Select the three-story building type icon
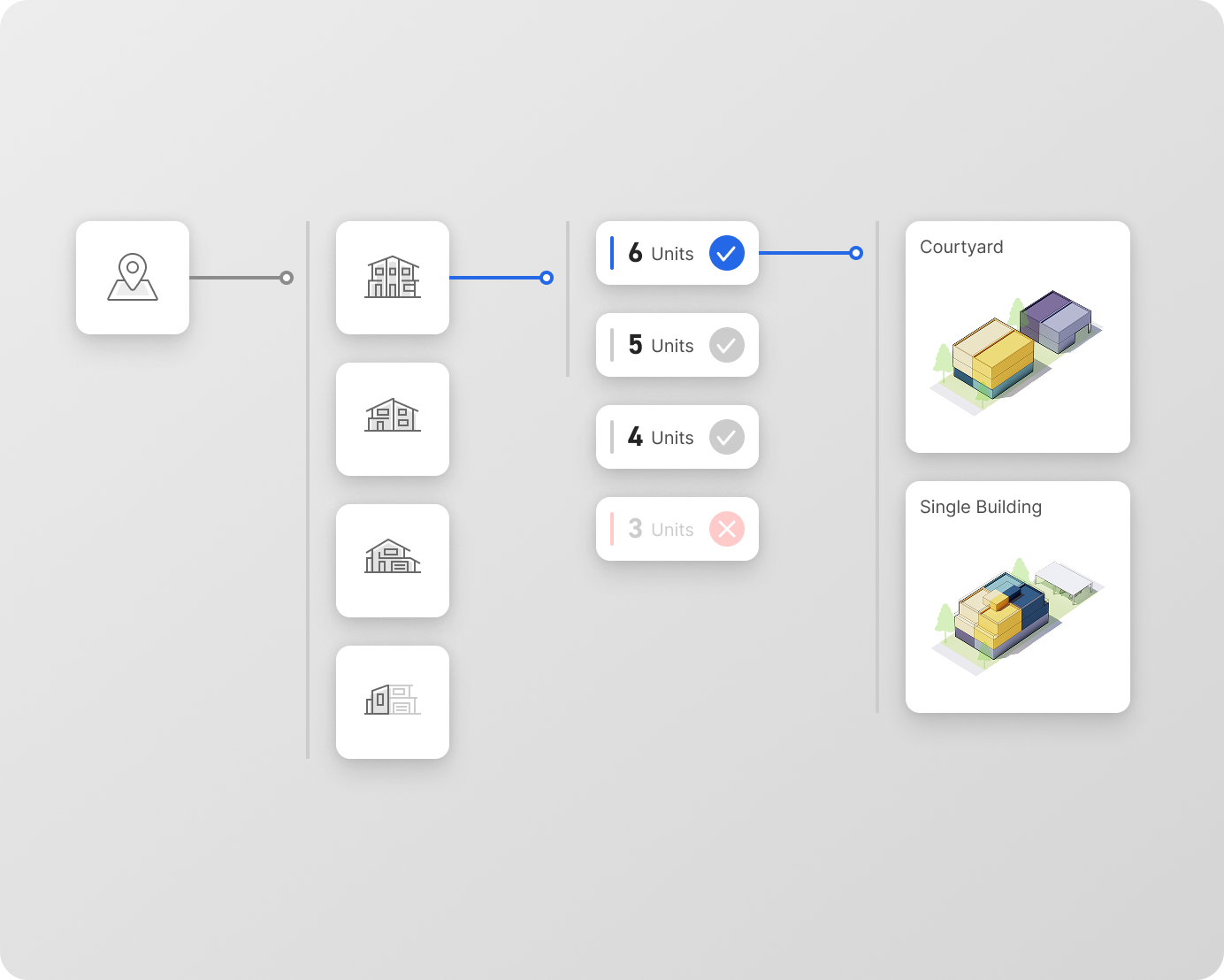Viewport: 1224px width, 980px height. point(393,278)
